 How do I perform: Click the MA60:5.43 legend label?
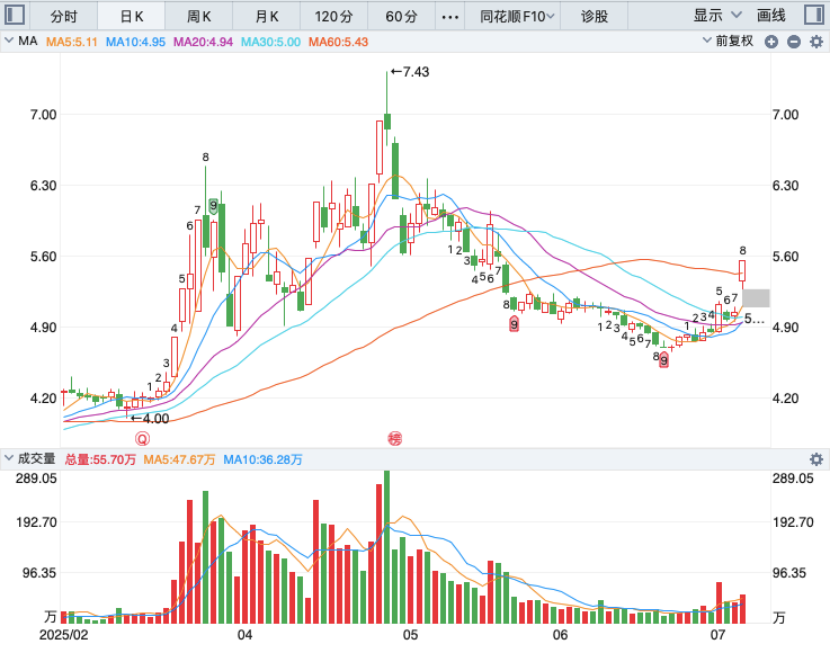click(338, 42)
